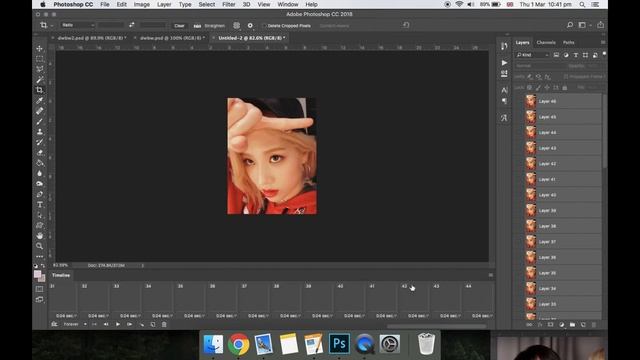The width and height of the screenshot is (640, 360).
Task: Select the Magic Wand tool
Action: [40, 80]
